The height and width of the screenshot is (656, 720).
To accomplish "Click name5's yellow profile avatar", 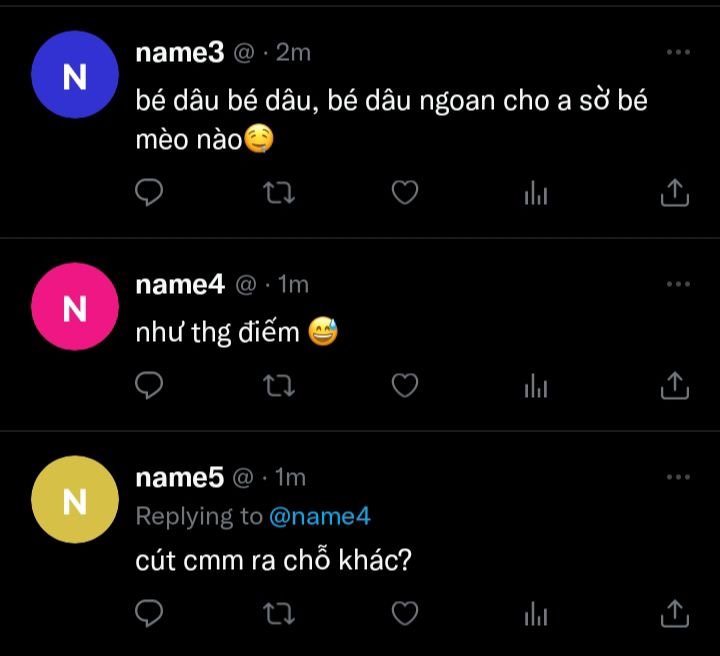I will [75, 500].
